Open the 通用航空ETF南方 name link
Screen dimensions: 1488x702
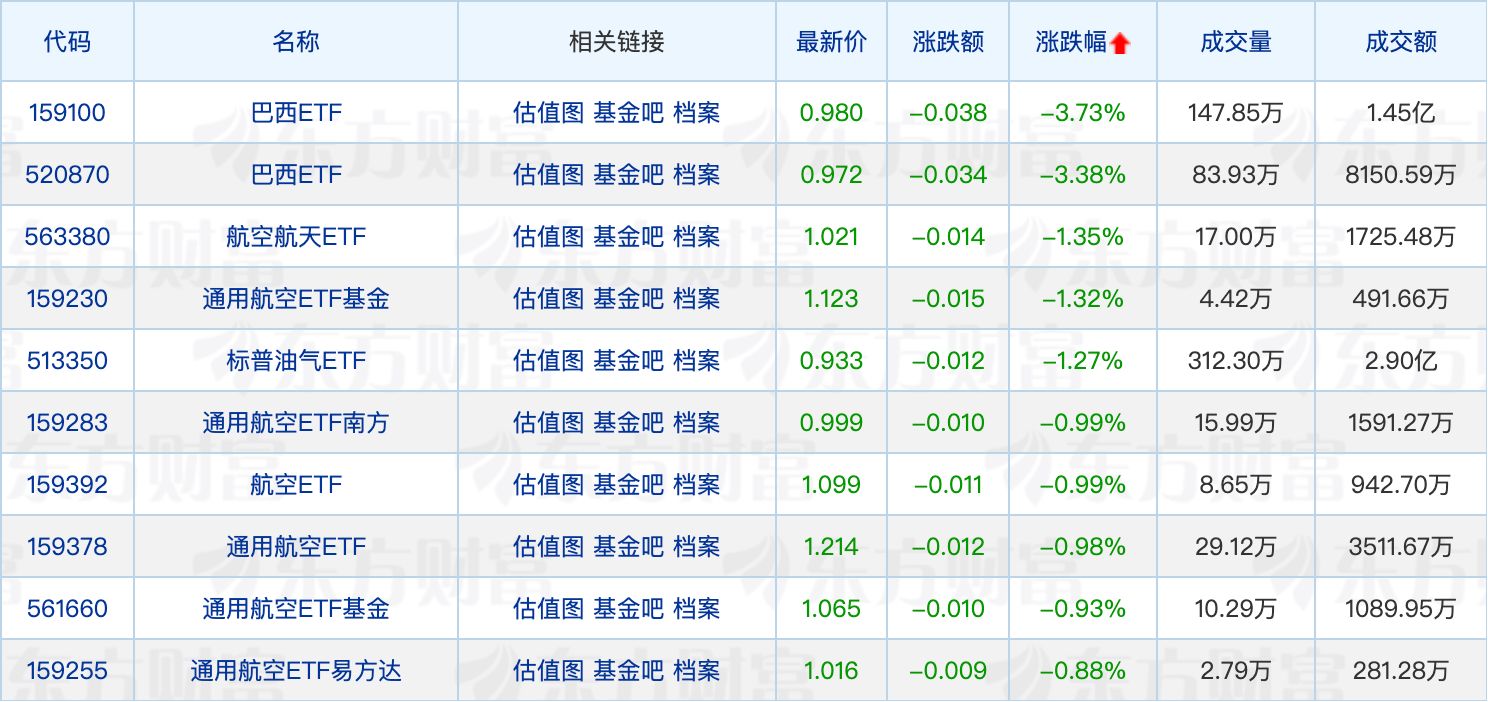[296, 423]
